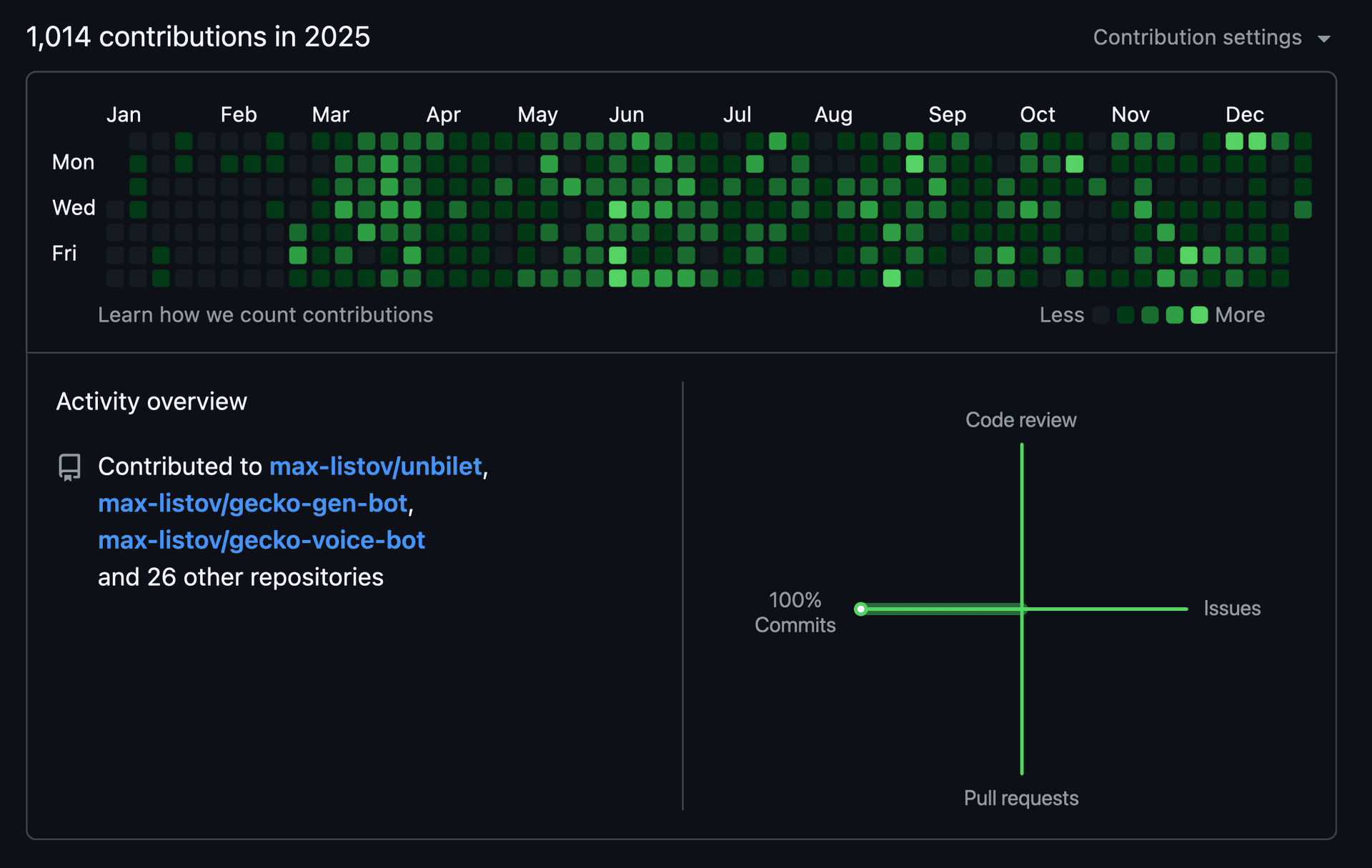1372x868 pixels.
Task: Click the 'Less' legend label
Action: point(1062,315)
